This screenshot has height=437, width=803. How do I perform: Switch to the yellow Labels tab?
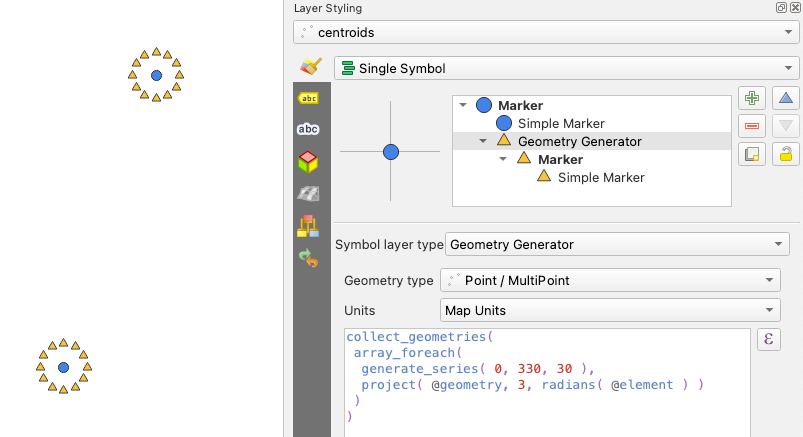click(308, 98)
